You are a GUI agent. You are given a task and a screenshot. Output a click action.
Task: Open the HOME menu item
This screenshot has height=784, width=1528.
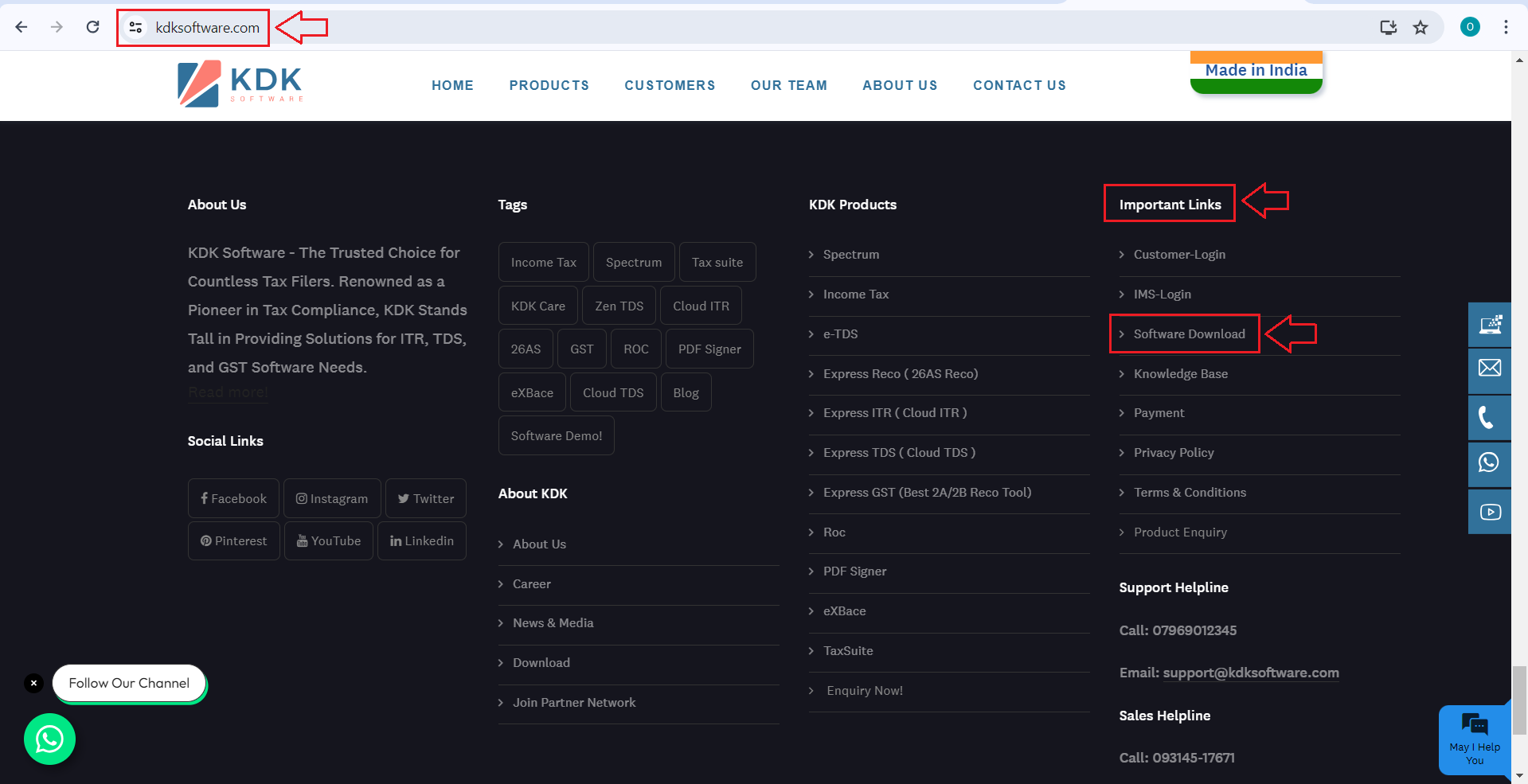tap(452, 85)
